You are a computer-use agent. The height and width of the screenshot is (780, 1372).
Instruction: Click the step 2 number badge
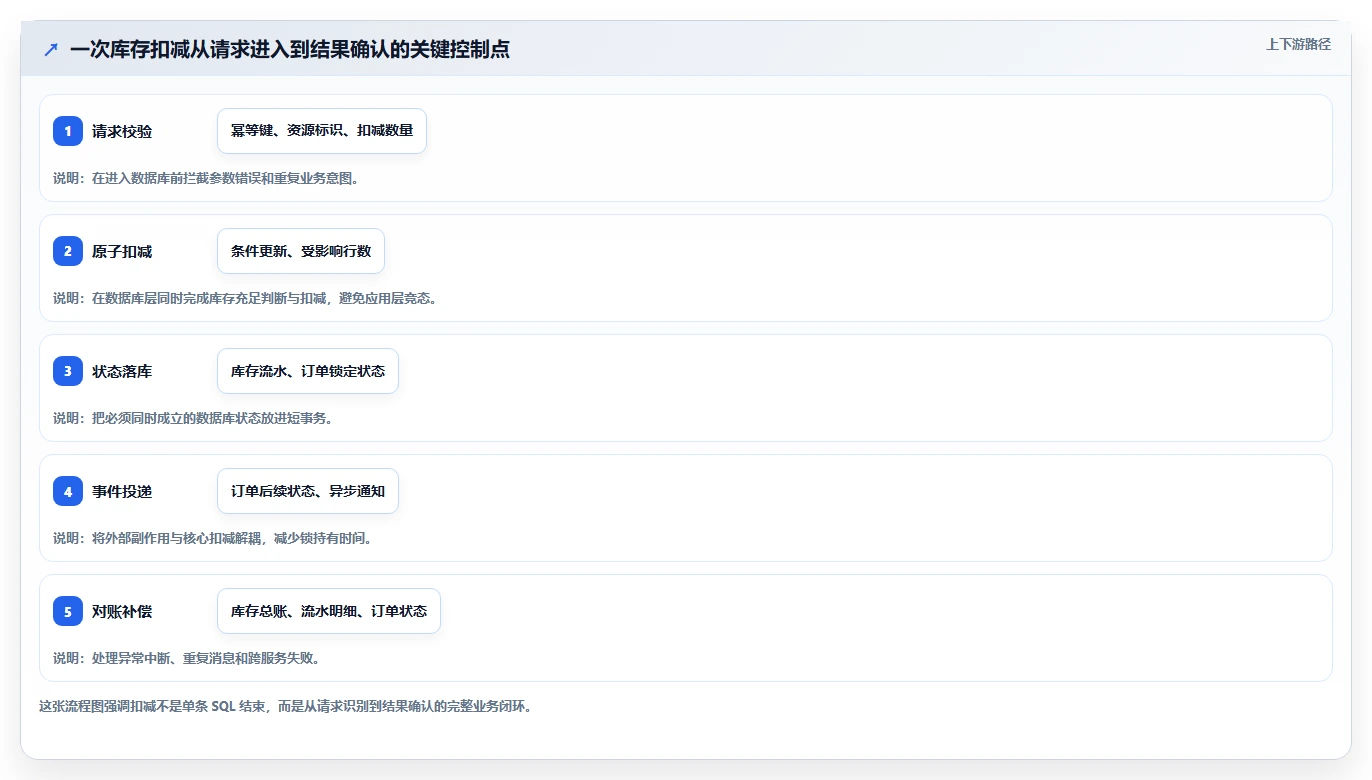coord(68,251)
